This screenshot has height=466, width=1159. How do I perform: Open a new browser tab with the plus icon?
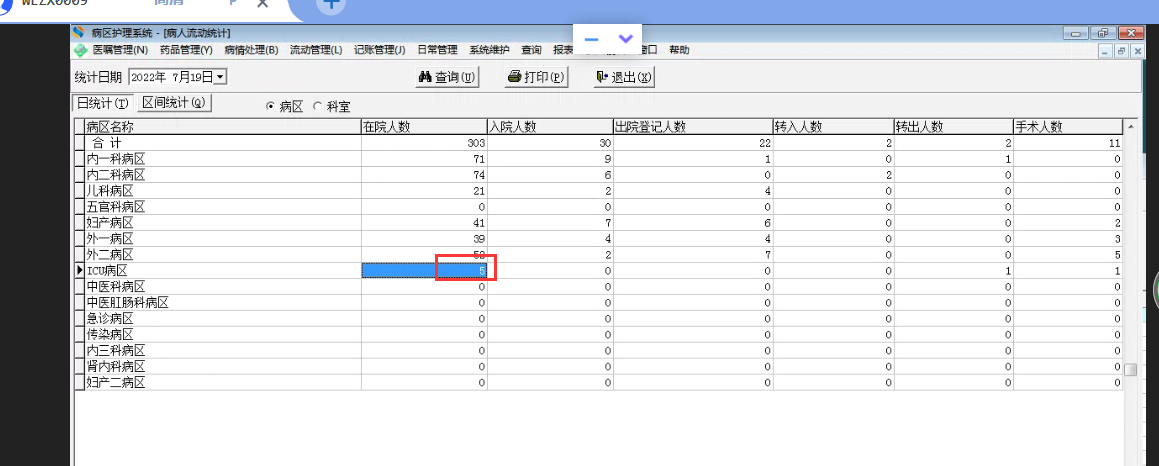(x=332, y=4)
